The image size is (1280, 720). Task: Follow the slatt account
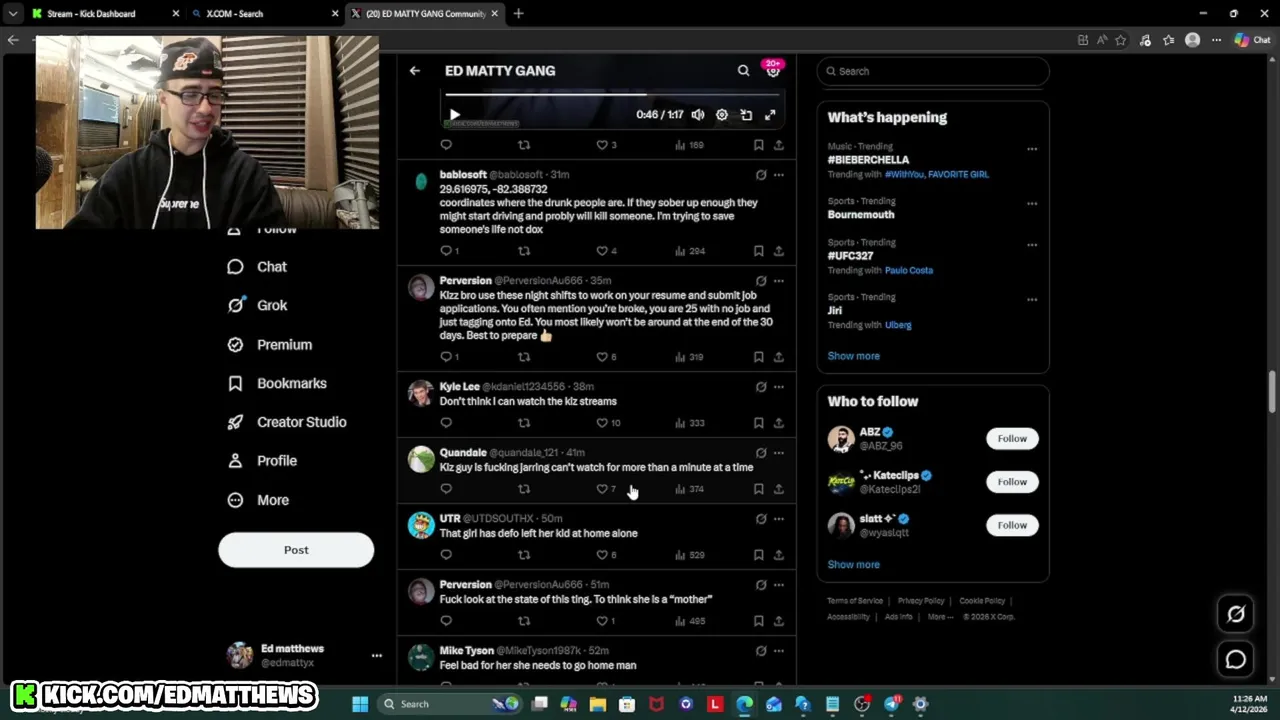click(1012, 525)
